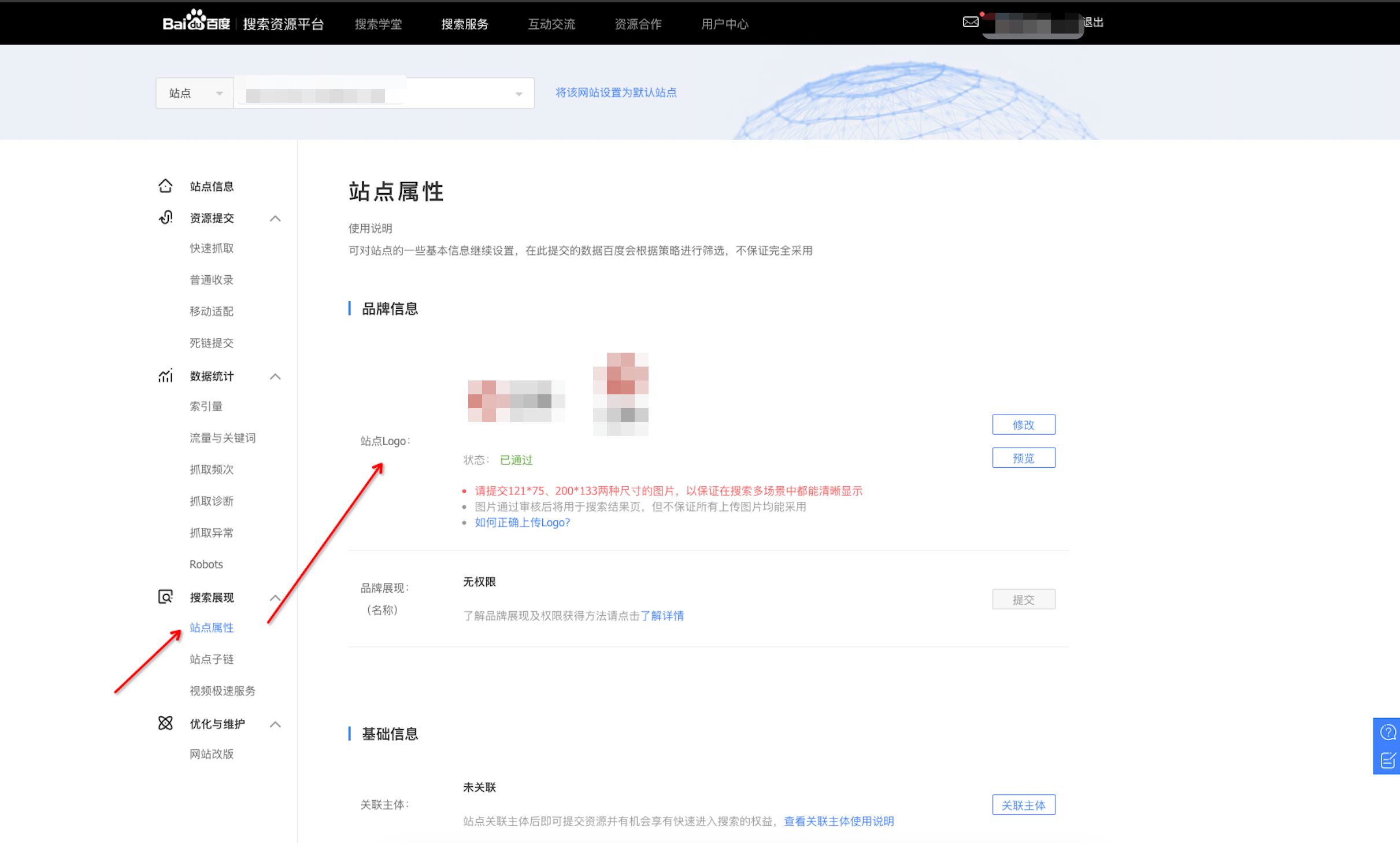Select 抓取频次 in sidebar

point(212,469)
